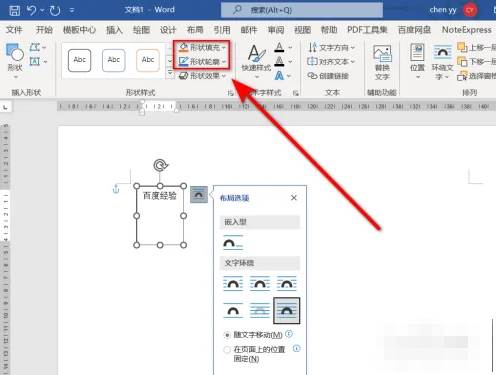Click the Redo icon in quick access toolbar
The image size is (496, 375).
(55, 10)
